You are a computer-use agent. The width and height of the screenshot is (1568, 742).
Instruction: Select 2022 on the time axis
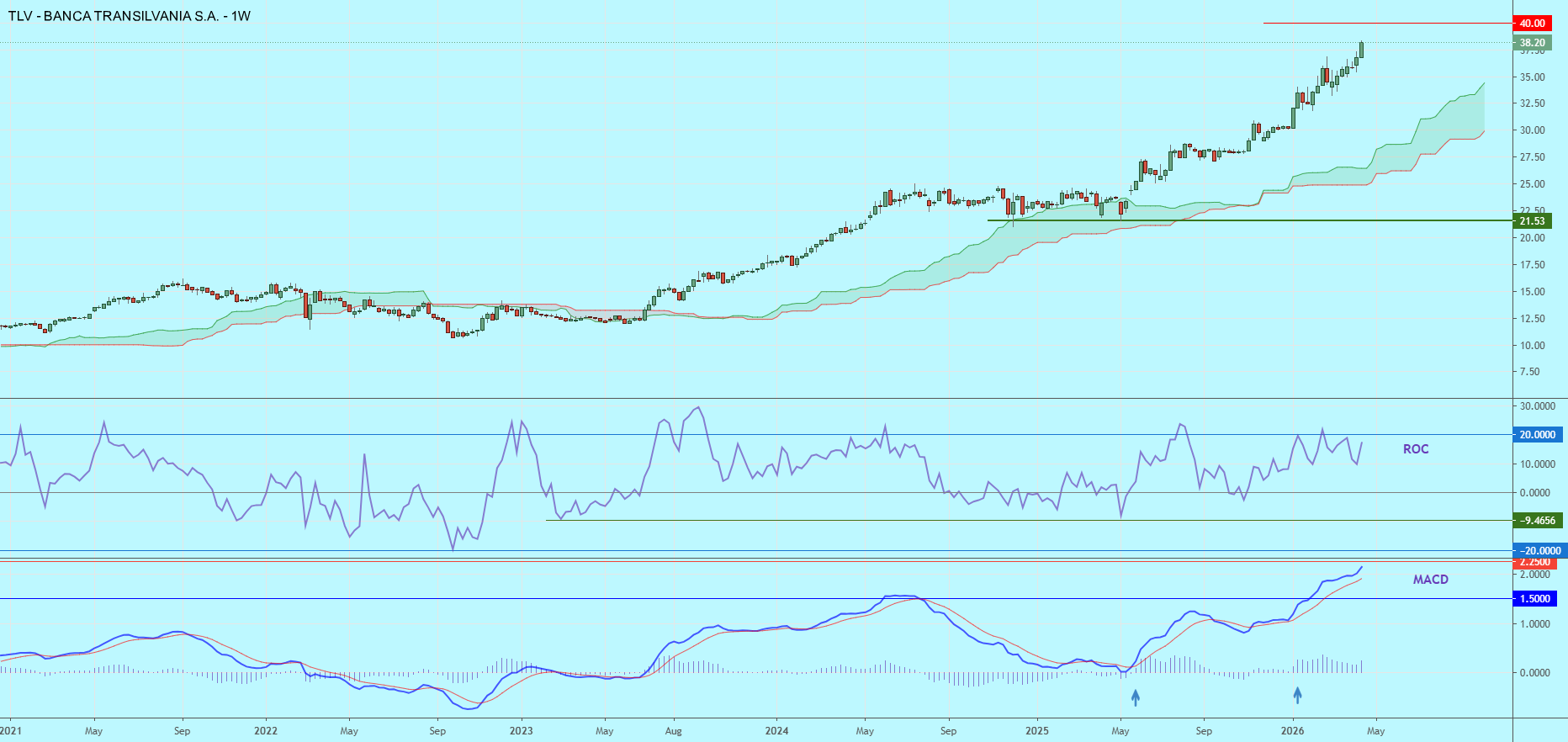coord(266,730)
